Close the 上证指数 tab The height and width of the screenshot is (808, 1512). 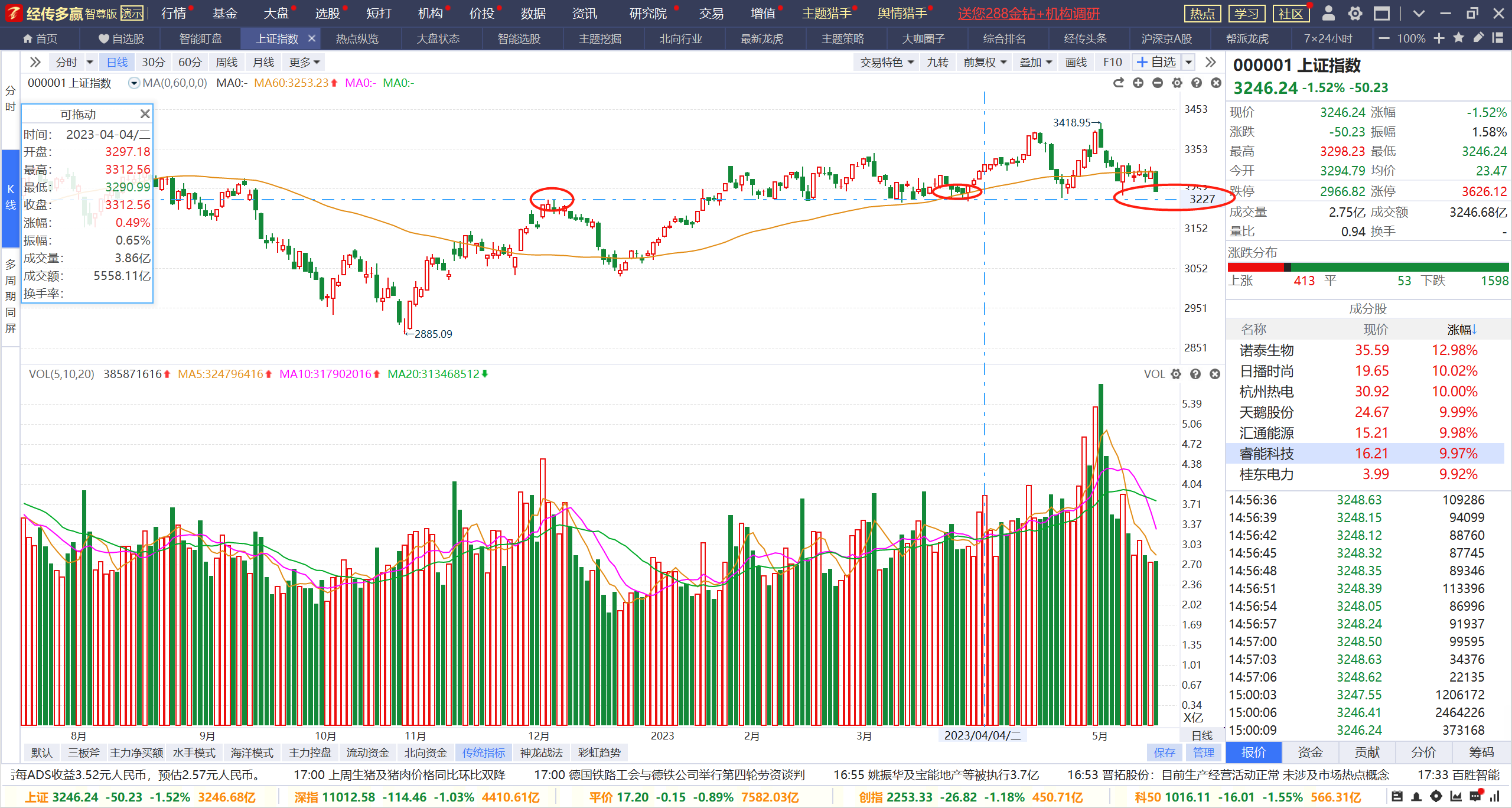click(312, 38)
